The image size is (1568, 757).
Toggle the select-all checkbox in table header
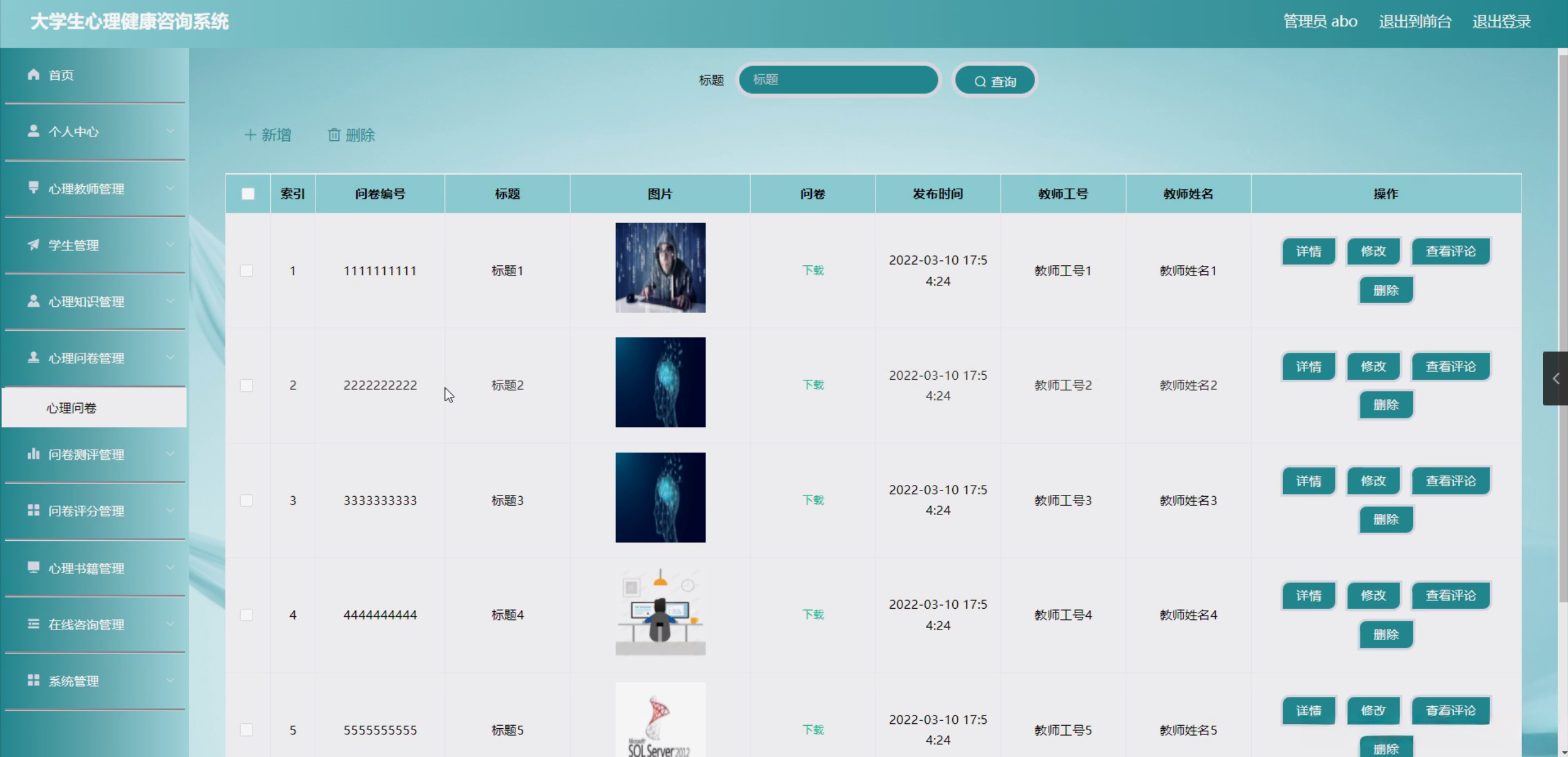click(248, 194)
